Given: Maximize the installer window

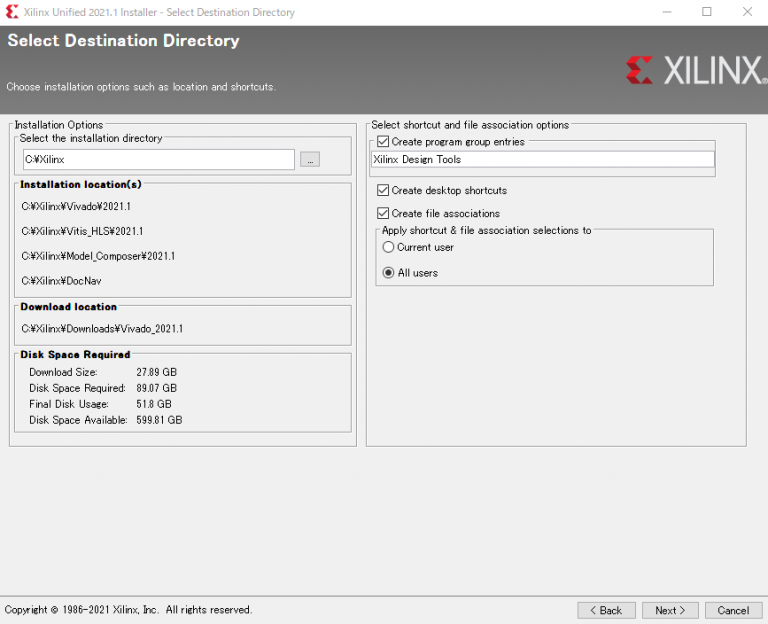Looking at the screenshot, I should tap(707, 12).
